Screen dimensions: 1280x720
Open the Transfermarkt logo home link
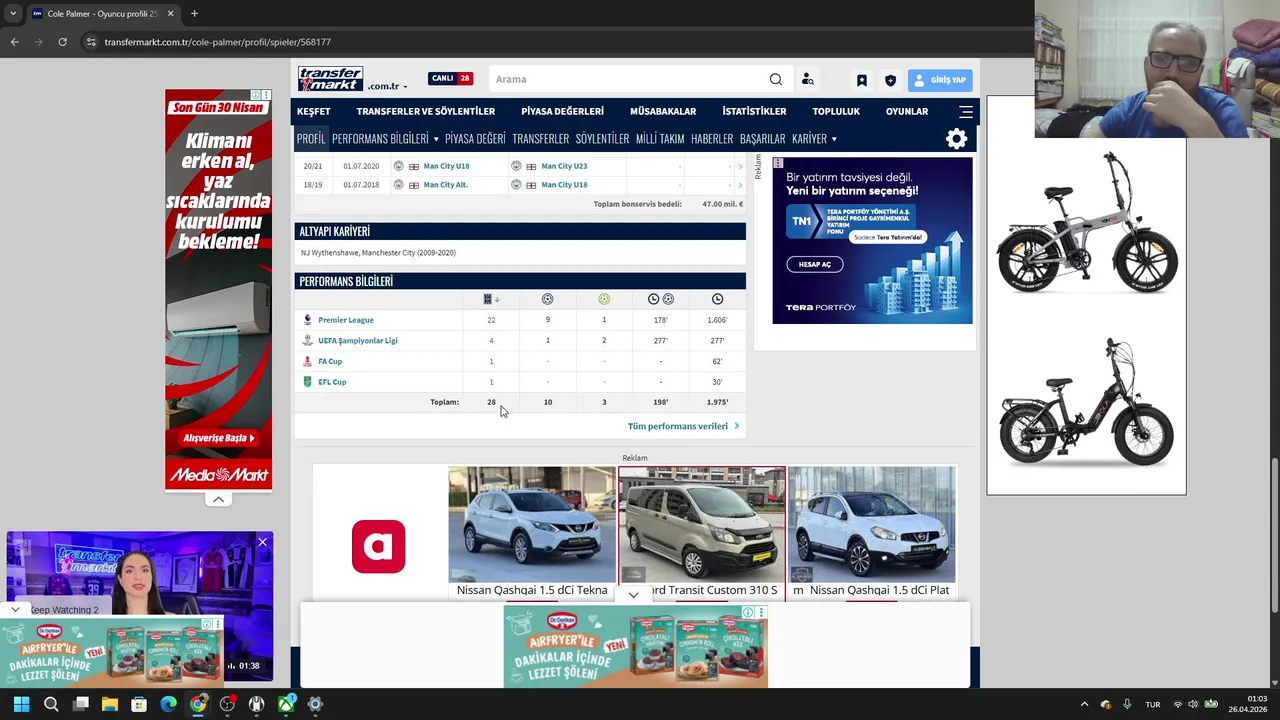[330, 79]
